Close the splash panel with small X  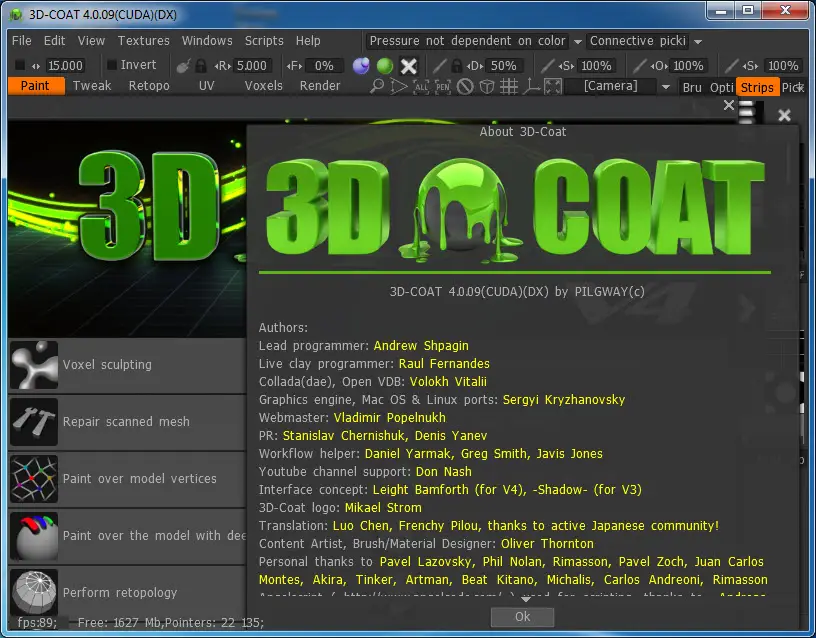coord(729,106)
